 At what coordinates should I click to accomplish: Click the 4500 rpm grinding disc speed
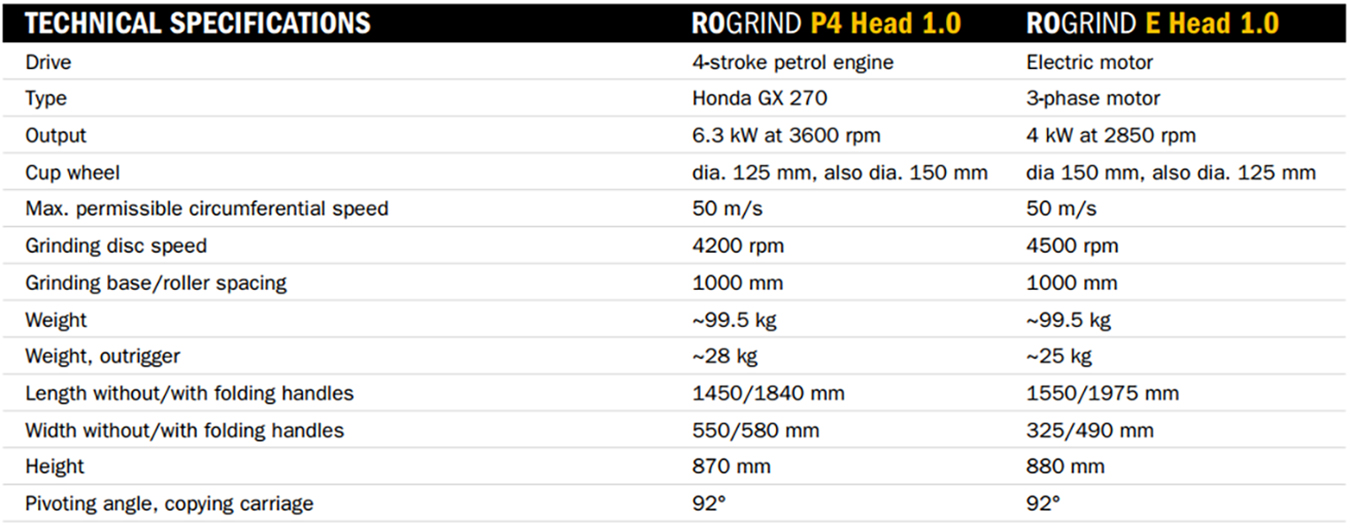point(1072,246)
